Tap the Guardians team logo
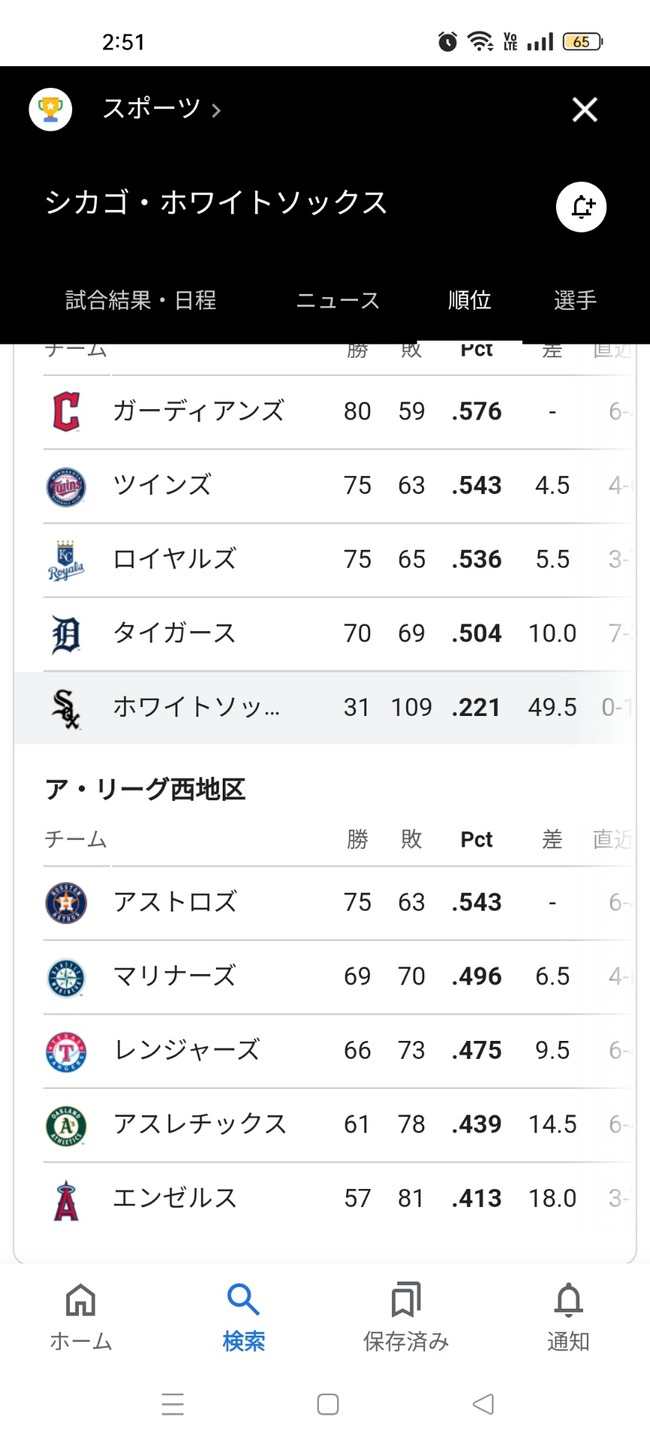This screenshot has width=650, height=1444. pos(66,411)
